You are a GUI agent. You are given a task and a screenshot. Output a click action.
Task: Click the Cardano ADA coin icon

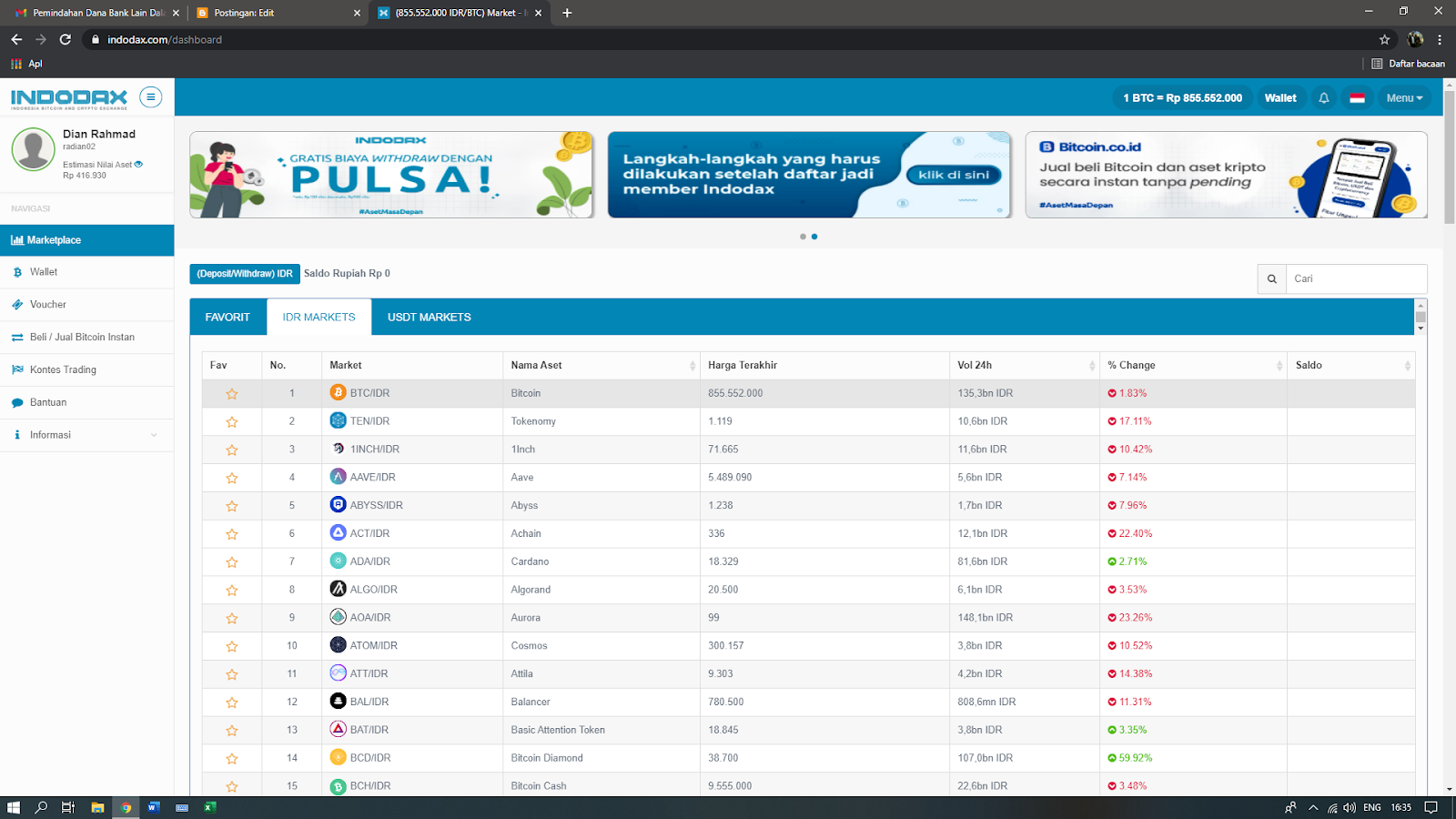[x=338, y=561]
